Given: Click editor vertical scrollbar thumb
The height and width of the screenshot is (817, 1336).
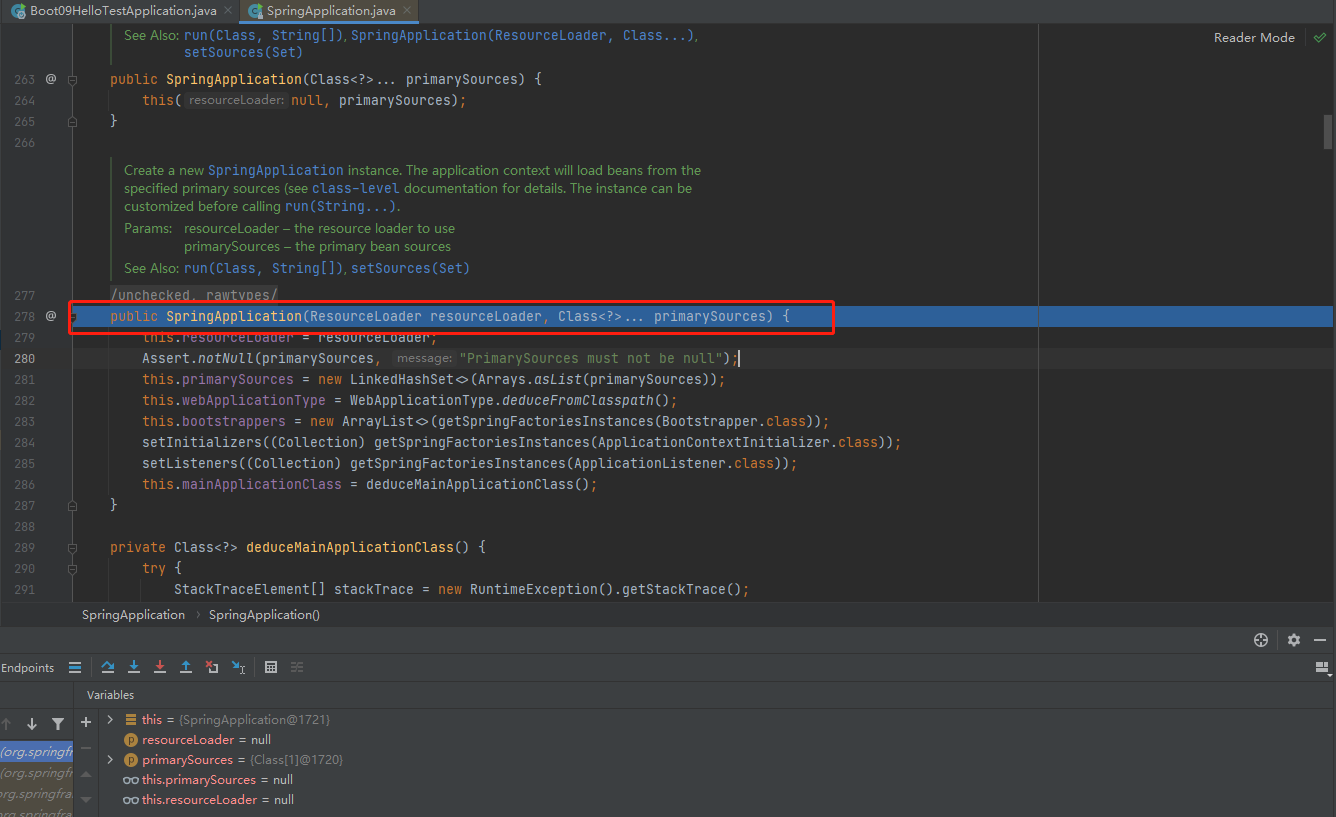Looking at the screenshot, I should [x=1329, y=132].
